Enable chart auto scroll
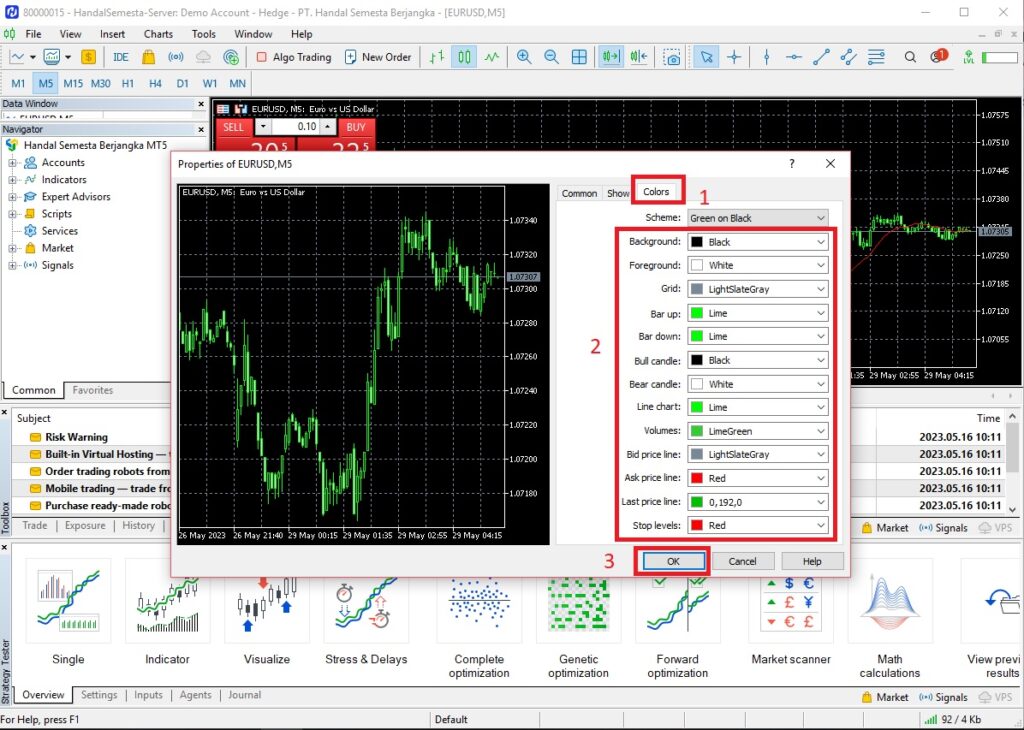Screen dimensions: 1024x730 point(611,57)
